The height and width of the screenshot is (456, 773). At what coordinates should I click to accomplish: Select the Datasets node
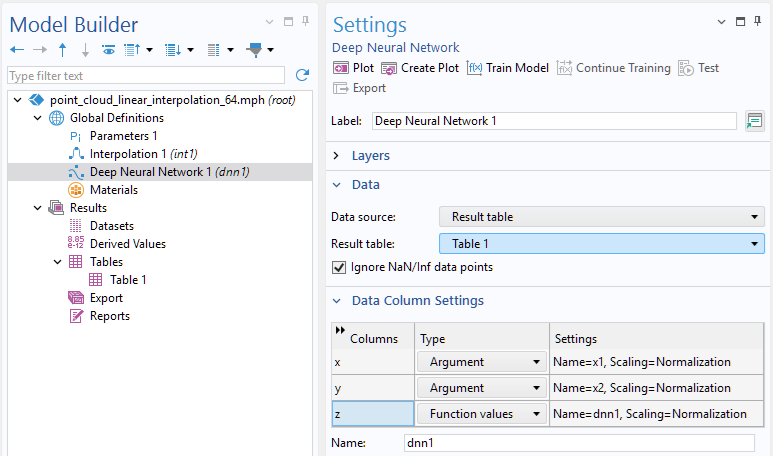click(x=111, y=226)
